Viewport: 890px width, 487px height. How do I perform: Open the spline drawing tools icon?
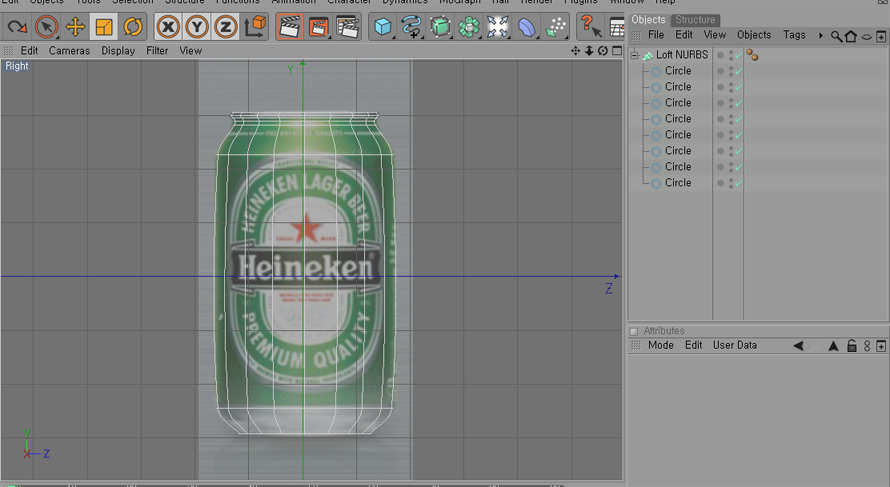[411, 27]
